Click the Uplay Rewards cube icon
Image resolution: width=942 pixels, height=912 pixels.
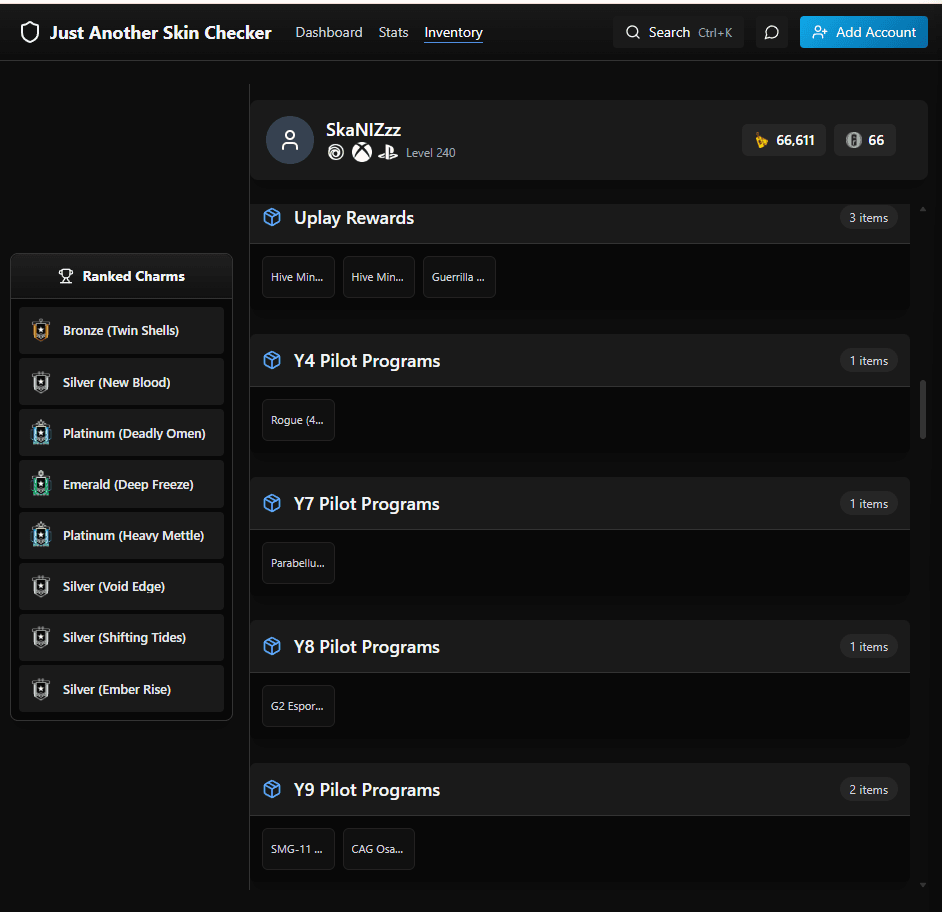coord(272,217)
